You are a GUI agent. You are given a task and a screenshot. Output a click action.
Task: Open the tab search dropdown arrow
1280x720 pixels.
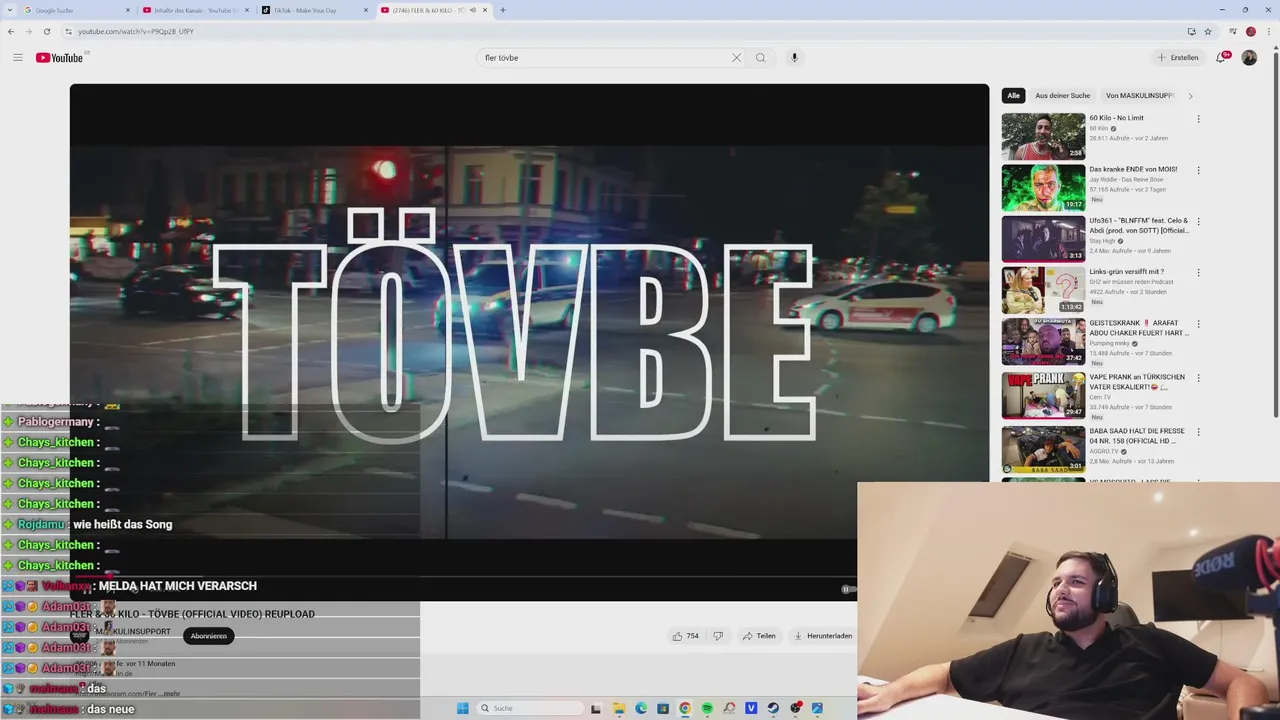tap(11, 10)
